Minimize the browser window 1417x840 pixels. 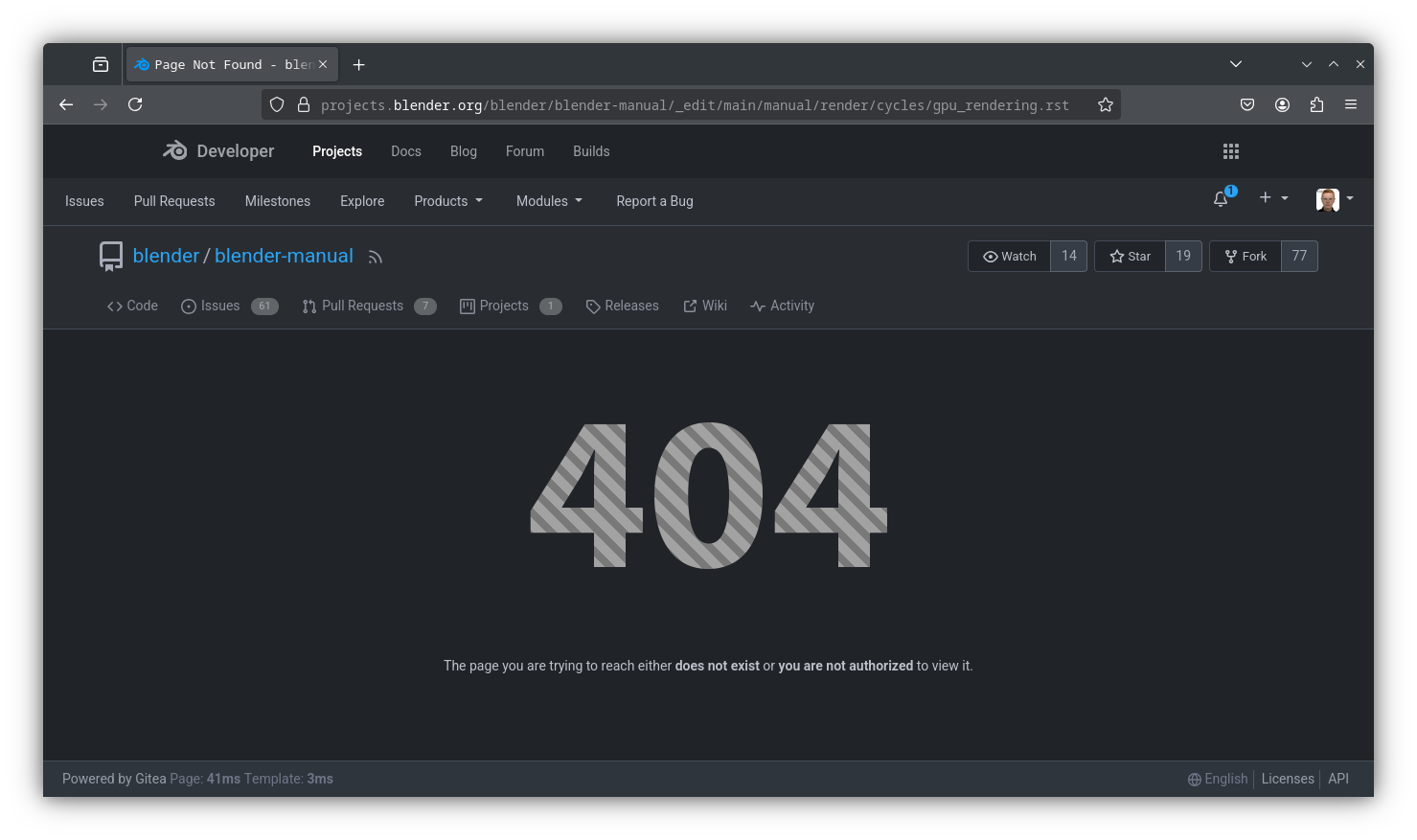(x=1307, y=64)
